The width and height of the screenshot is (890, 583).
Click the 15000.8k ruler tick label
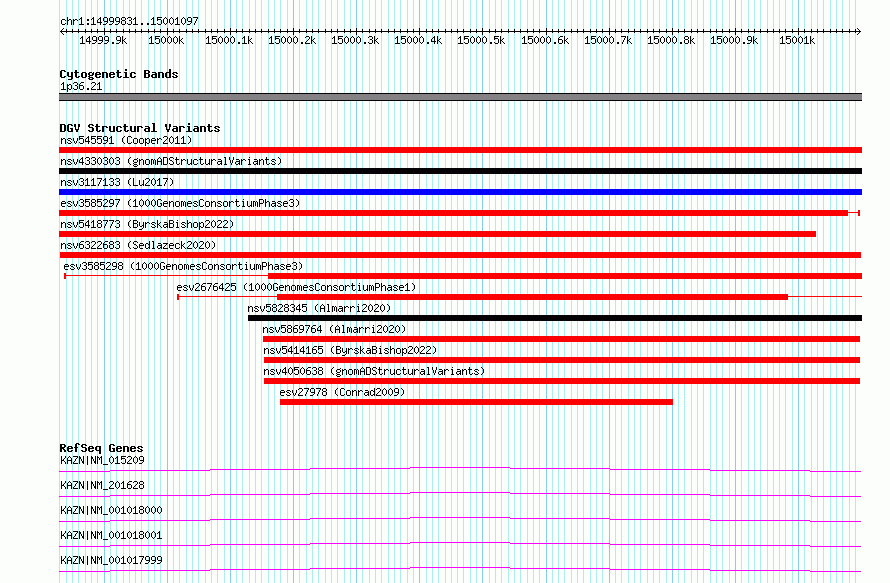(671, 40)
